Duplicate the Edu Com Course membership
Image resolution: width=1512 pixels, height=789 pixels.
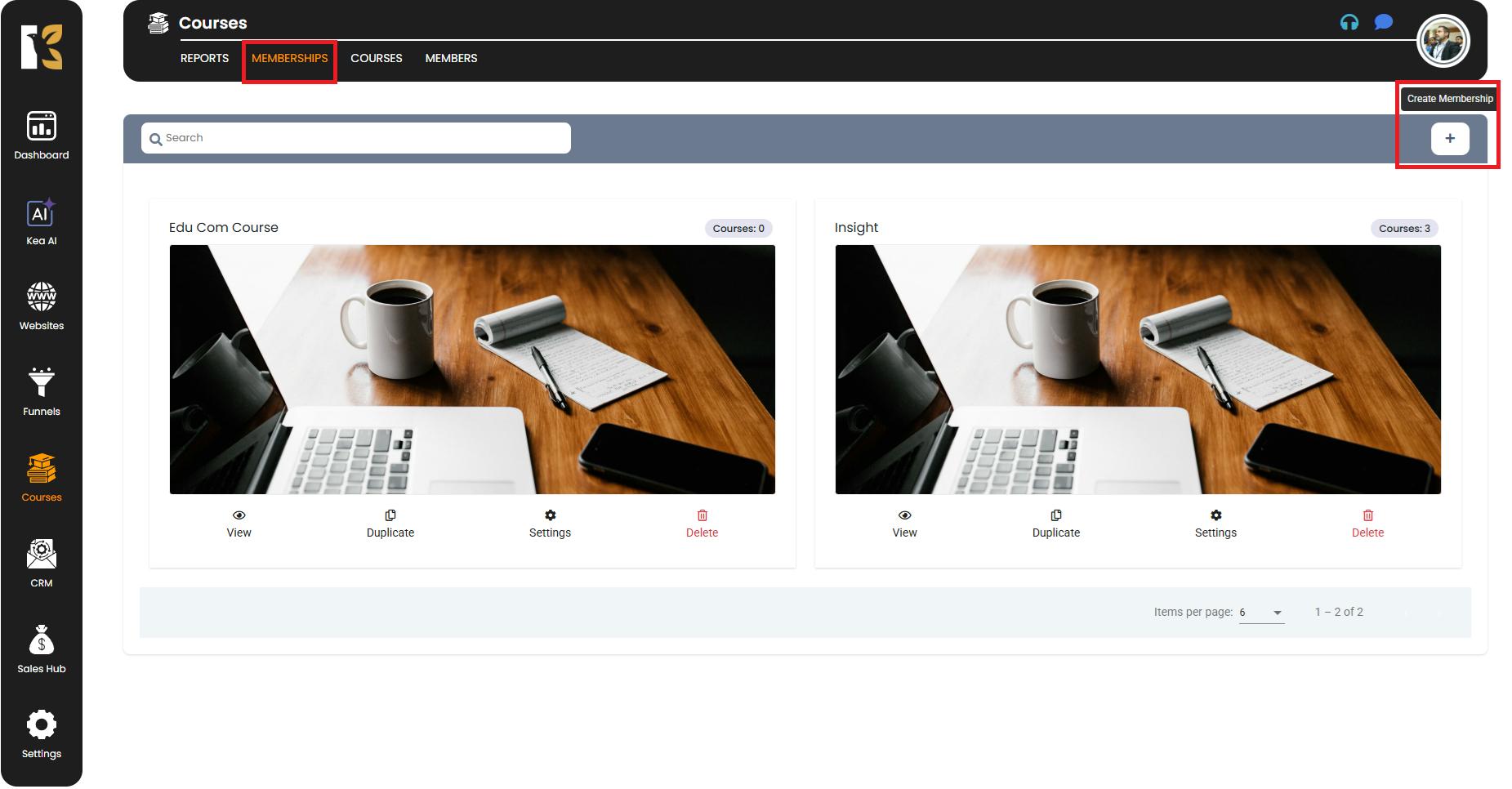390,524
